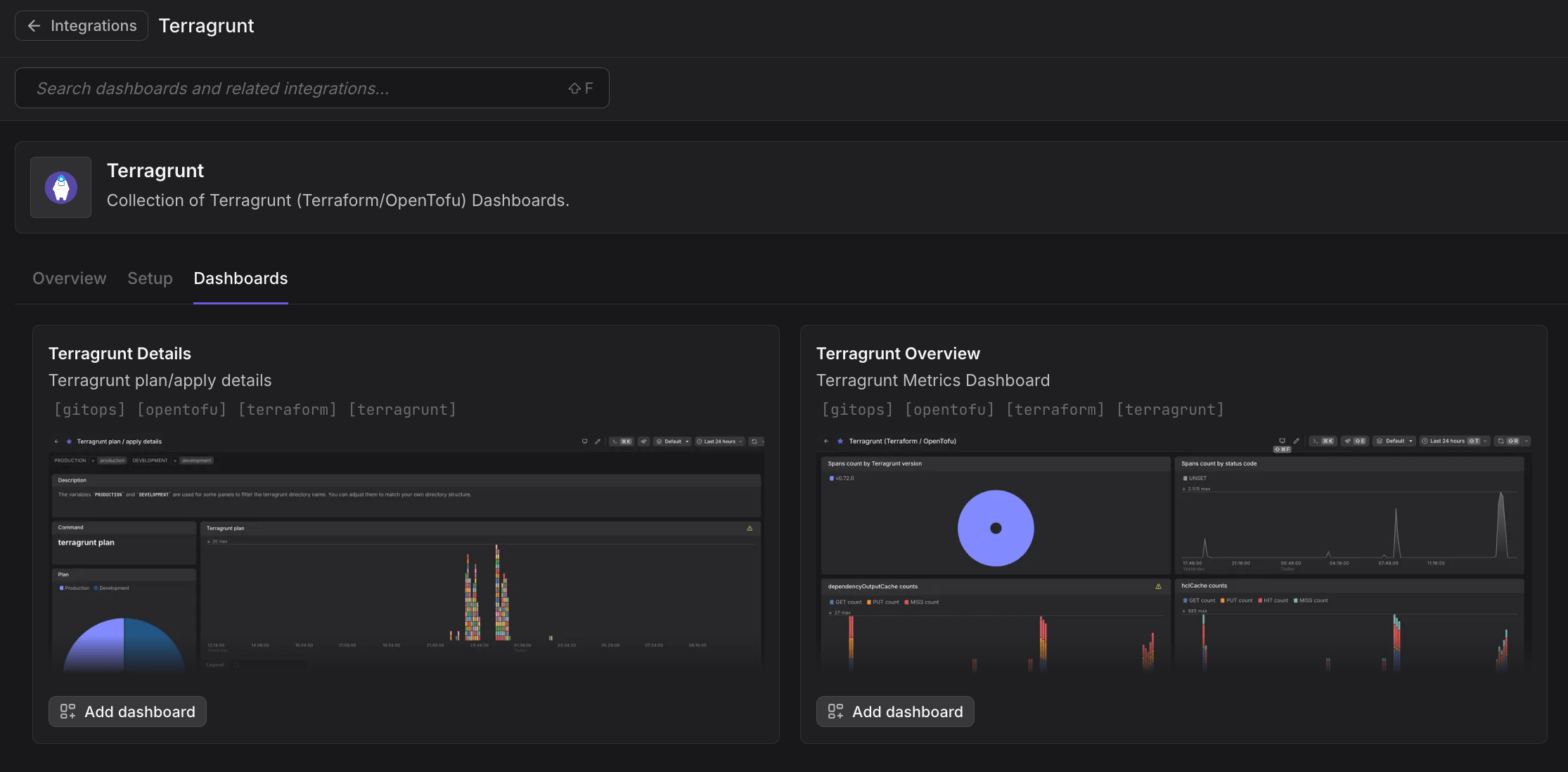Click the Terragrunt Details dashboard preview thumbnail
The height and width of the screenshot is (772, 1568).
(406, 553)
